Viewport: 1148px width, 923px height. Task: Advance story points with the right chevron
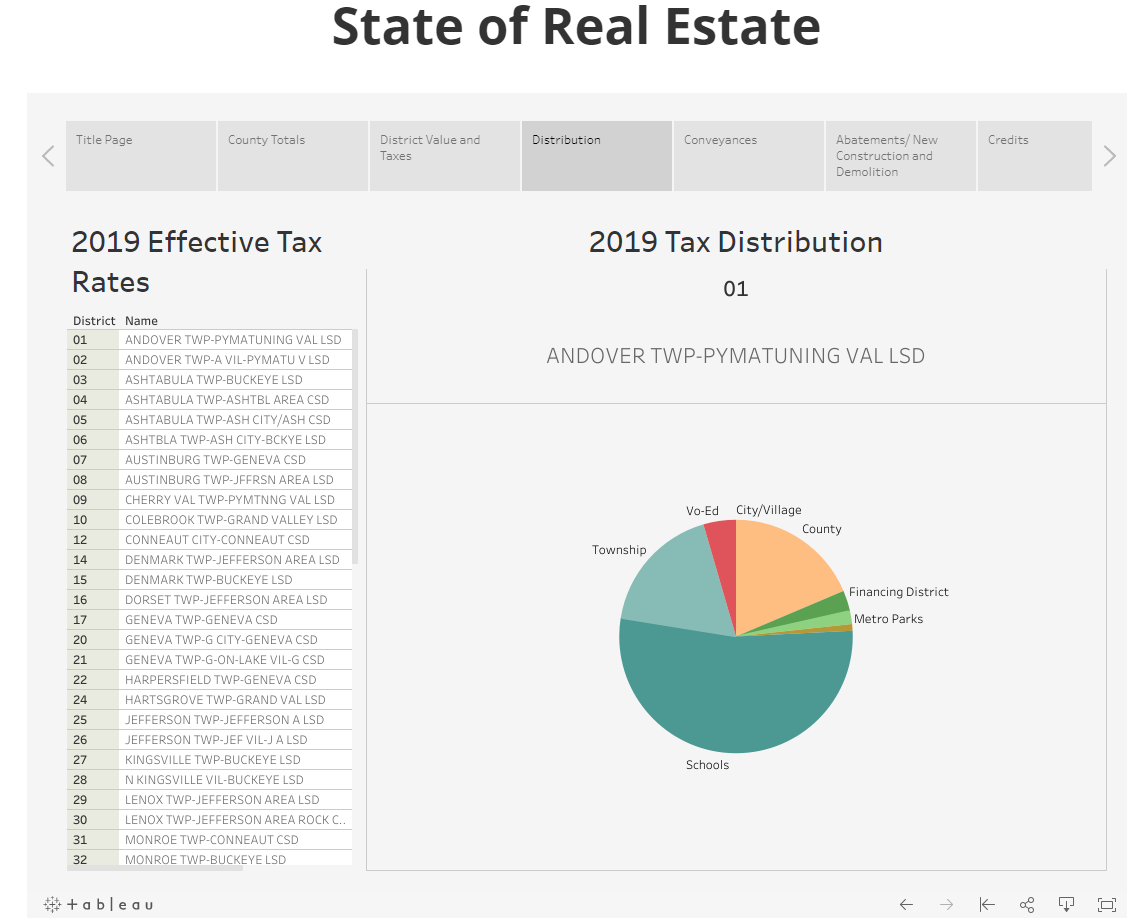[1108, 156]
